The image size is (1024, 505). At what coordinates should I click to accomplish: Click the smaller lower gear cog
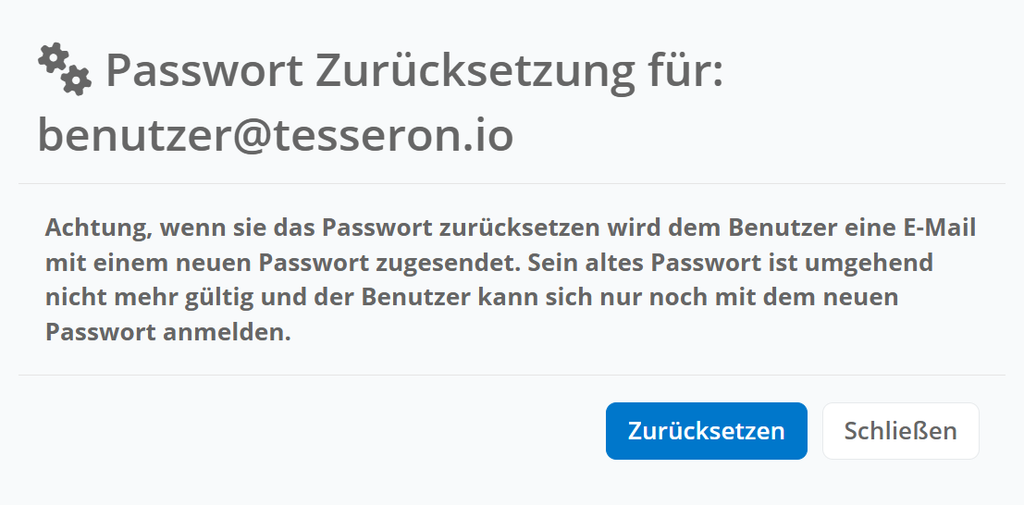coord(78,81)
